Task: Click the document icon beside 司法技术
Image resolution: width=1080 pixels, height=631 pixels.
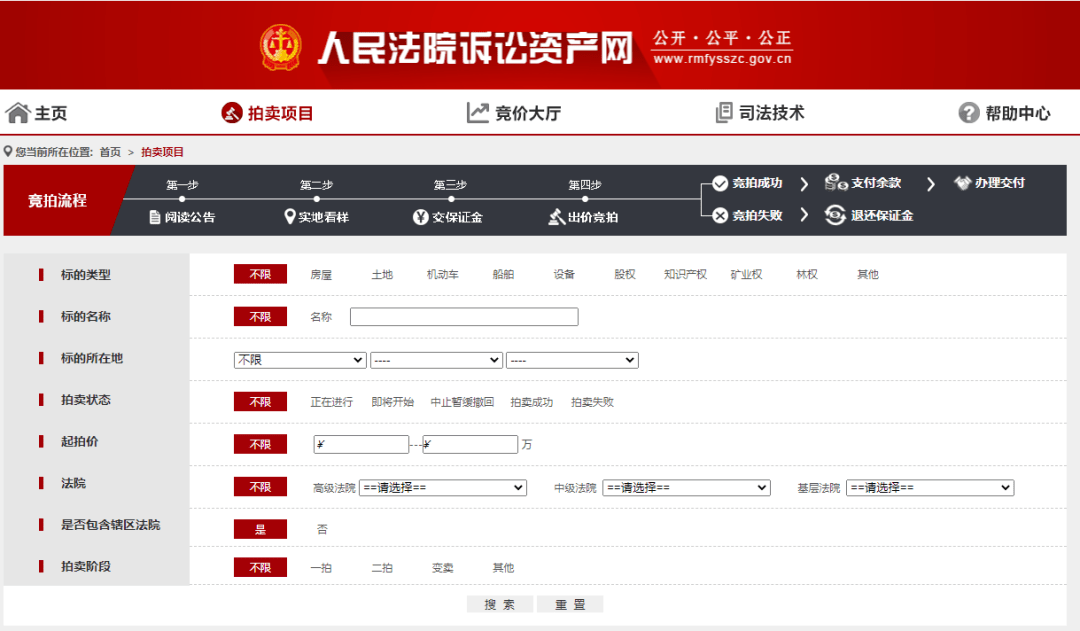Action: pos(724,112)
